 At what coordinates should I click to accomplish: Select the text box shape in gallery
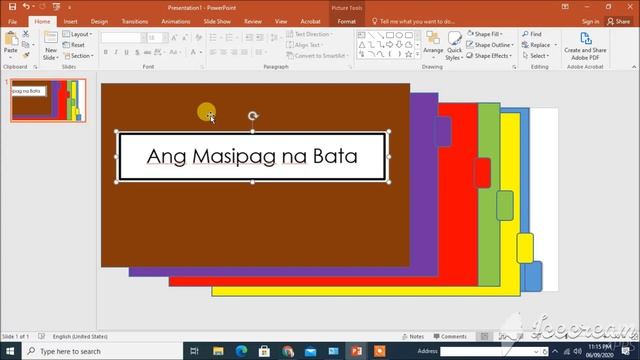(362, 35)
